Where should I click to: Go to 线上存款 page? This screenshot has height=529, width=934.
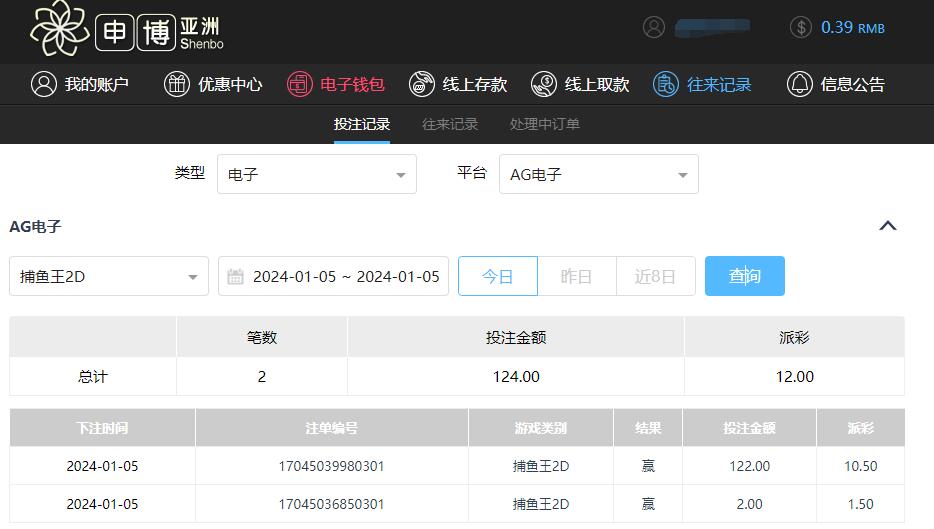(x=458, y=84)
